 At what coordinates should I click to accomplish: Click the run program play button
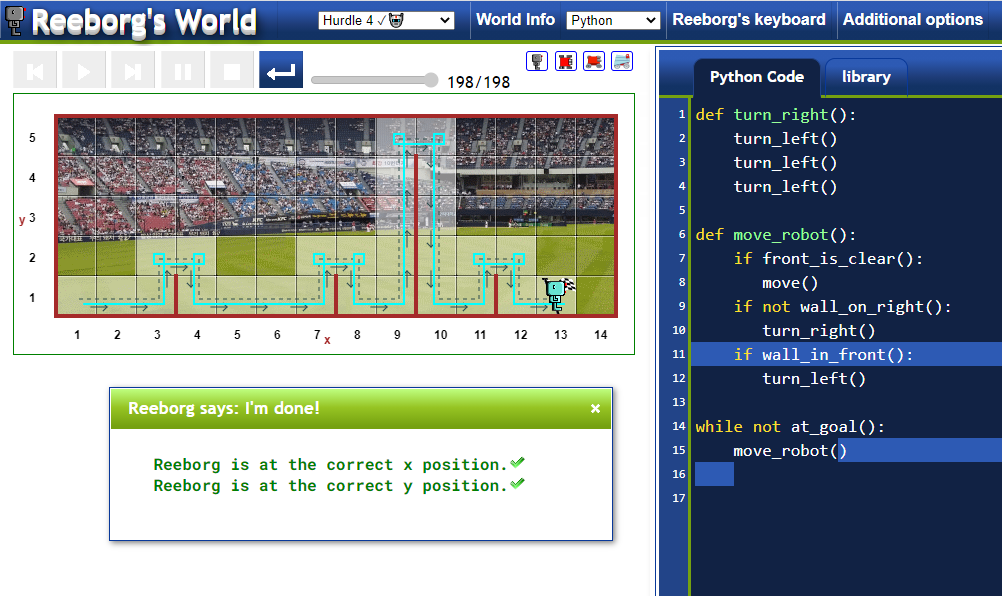(84, 70)
